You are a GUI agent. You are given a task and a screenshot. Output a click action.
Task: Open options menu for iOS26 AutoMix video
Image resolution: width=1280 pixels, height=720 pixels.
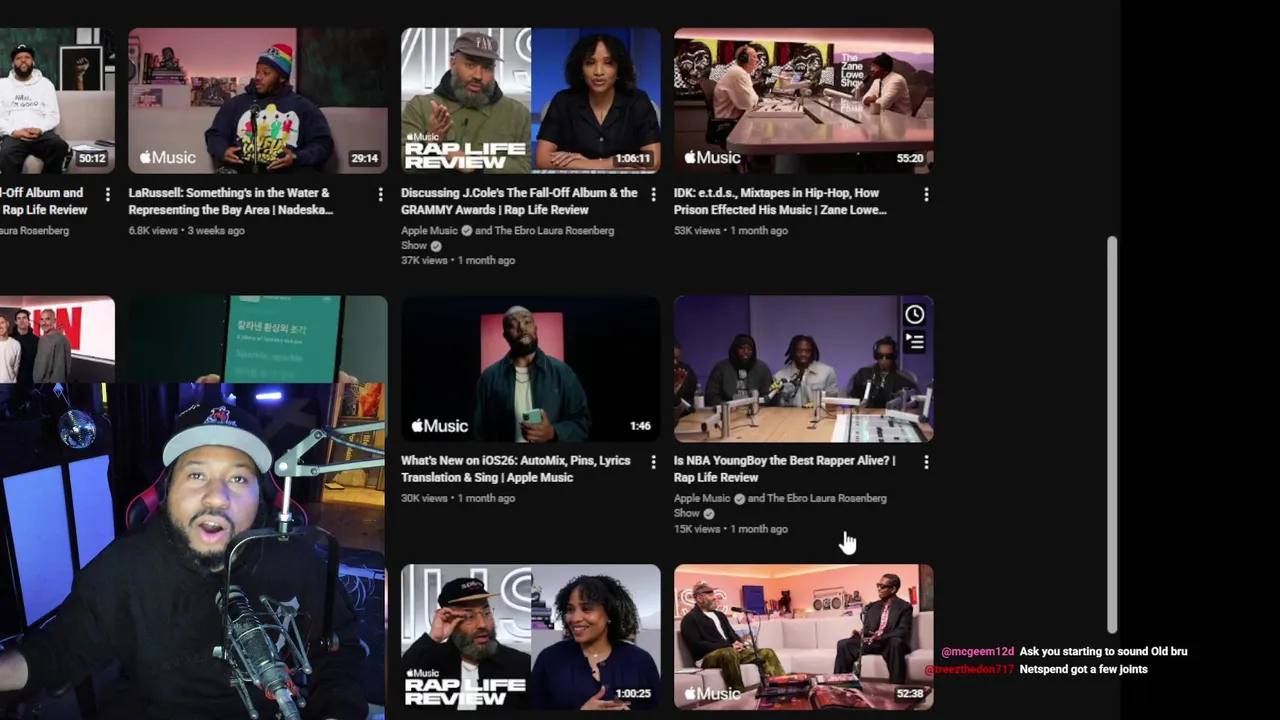653,462
